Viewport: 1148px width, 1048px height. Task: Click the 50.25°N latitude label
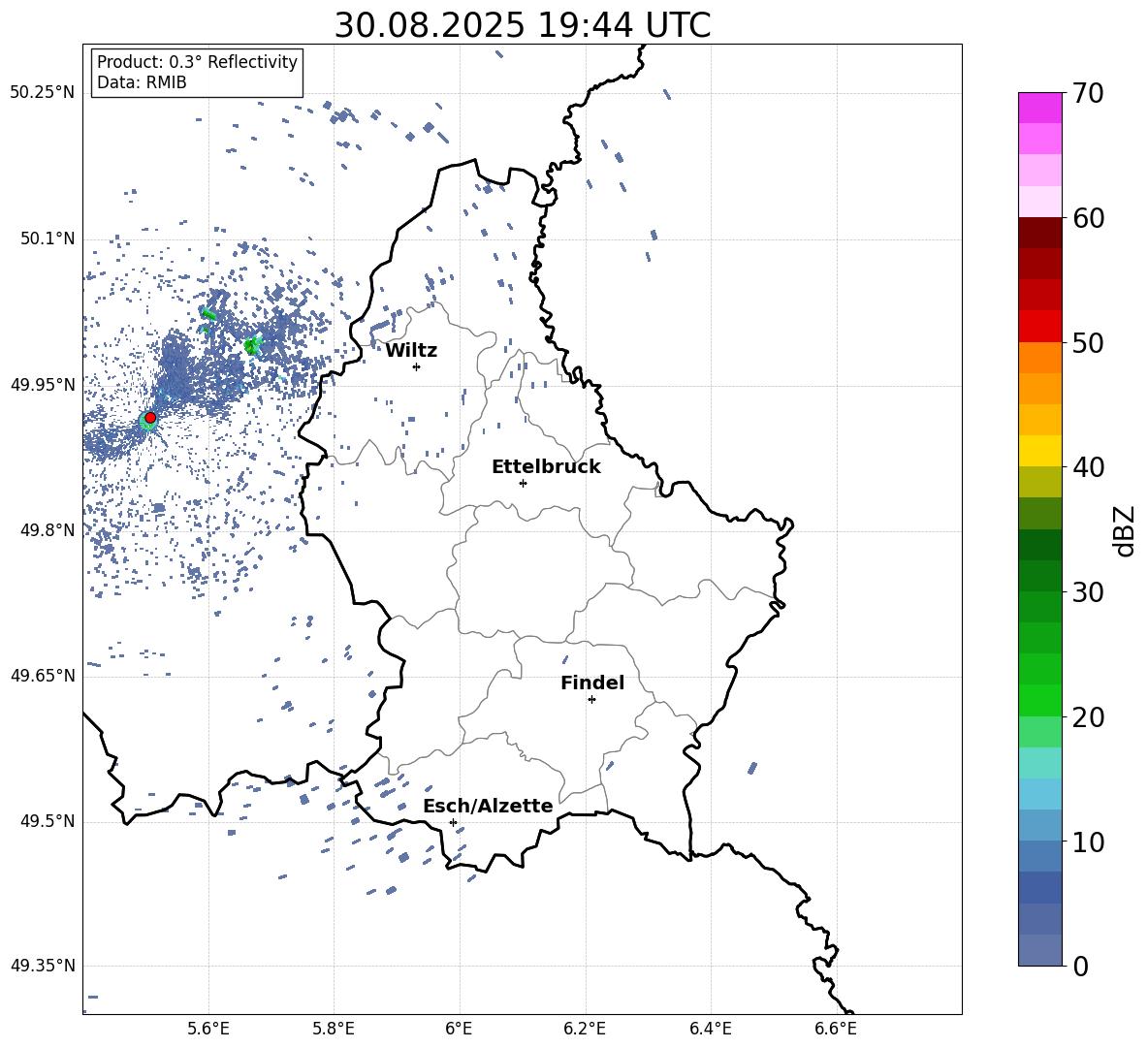[x=43, y=93]
